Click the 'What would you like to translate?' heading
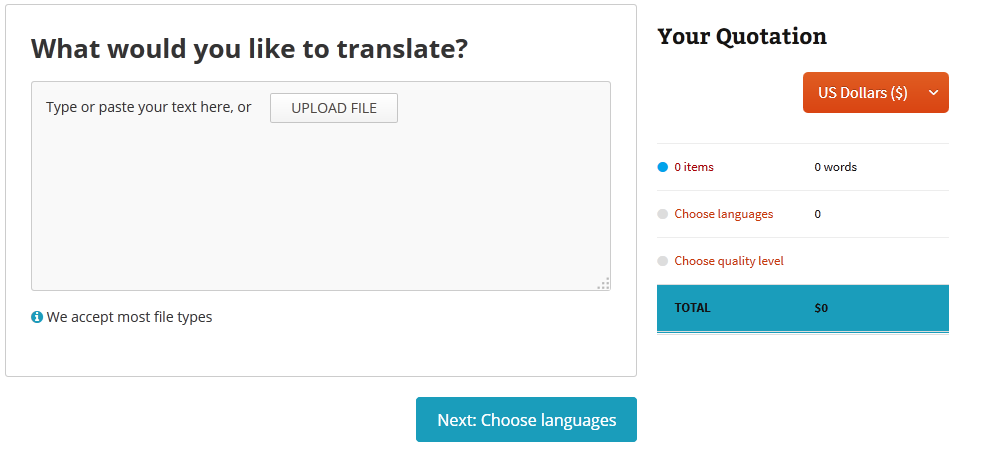This screenshot has width=983, height=457. coord(250,48)
